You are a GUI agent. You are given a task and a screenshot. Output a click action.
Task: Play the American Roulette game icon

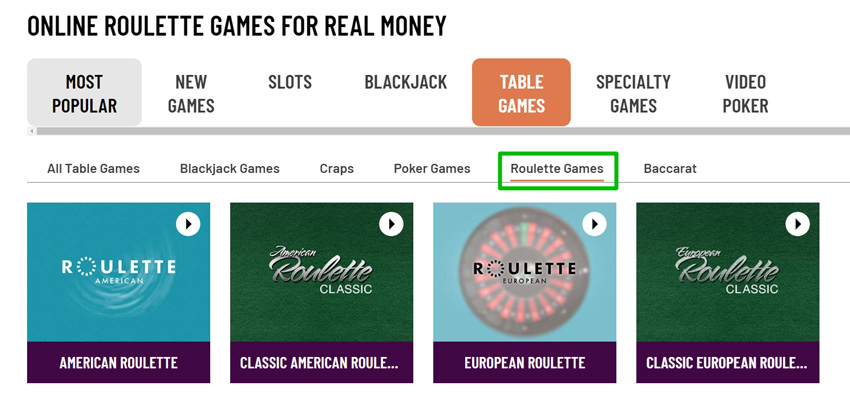tap(188, 224)
